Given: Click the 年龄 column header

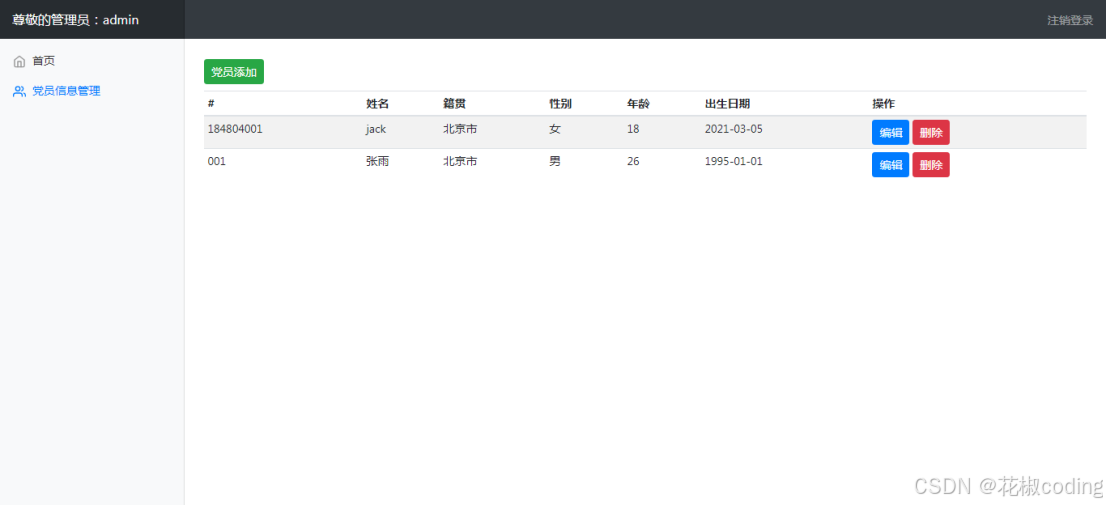Looking at the screenshot, I should coord(638,104).
